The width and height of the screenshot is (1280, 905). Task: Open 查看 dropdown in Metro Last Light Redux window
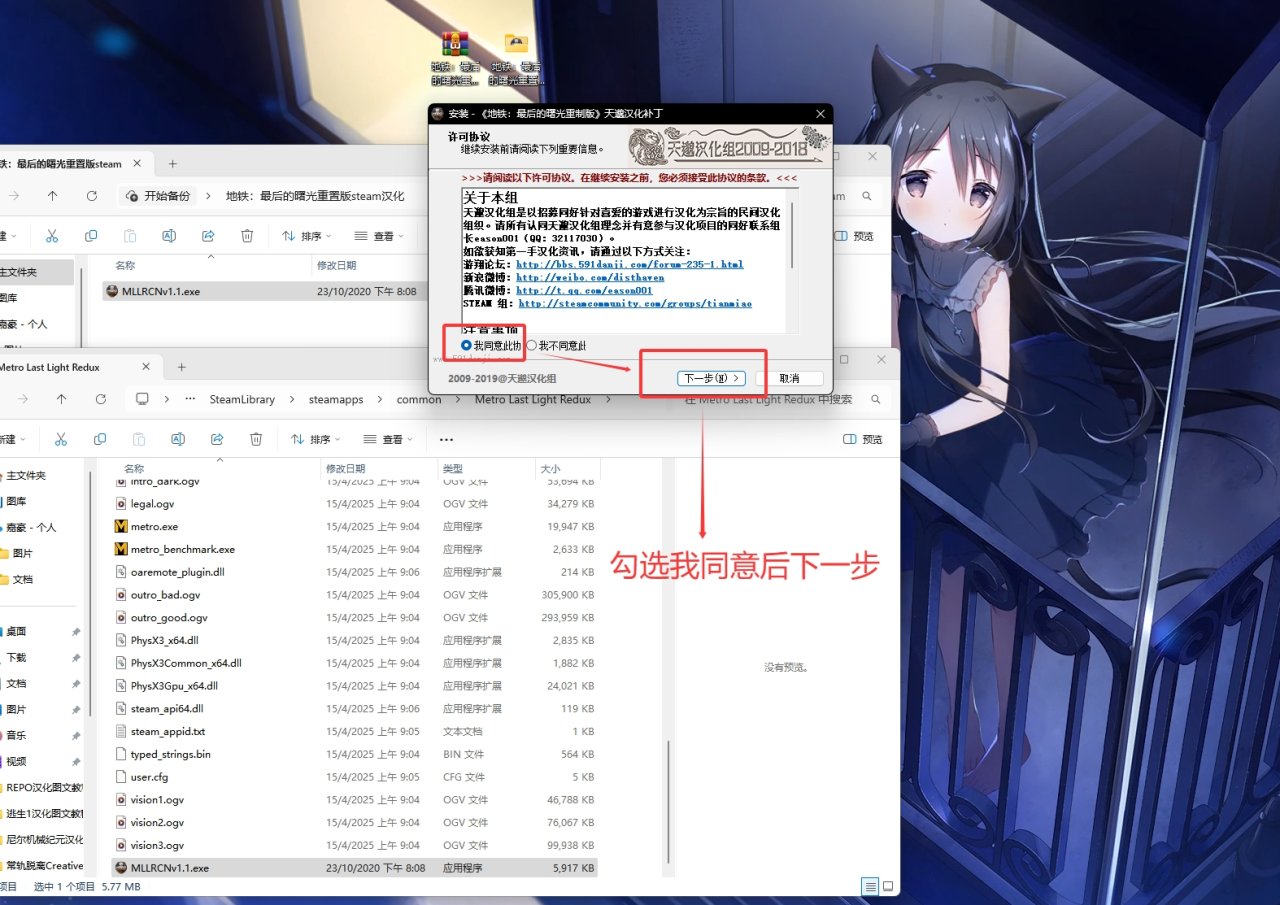tap(387, 439)
